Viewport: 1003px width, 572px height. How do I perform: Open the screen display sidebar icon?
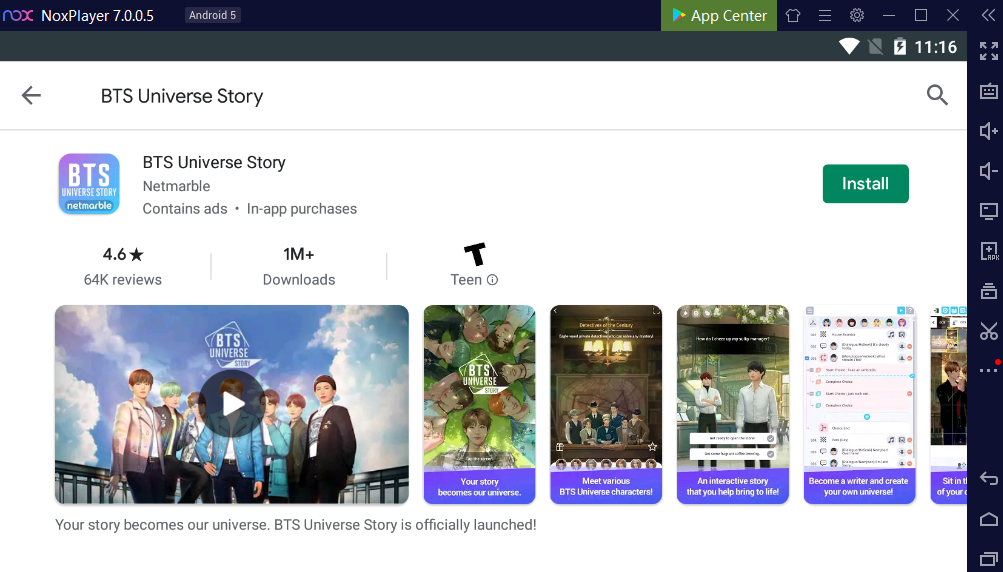tap(989, 211)
